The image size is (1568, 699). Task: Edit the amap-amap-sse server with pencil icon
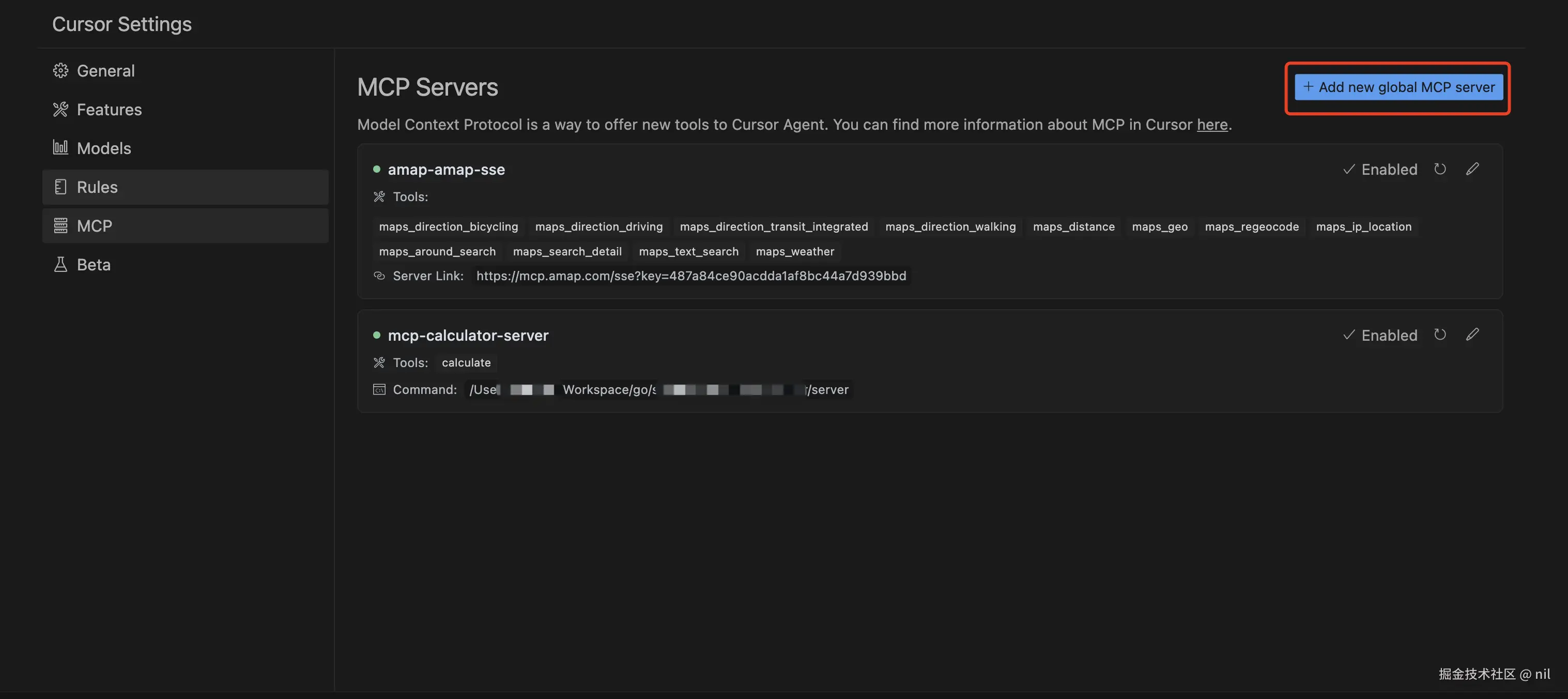pyautogui.click(x=1472, y=169)
